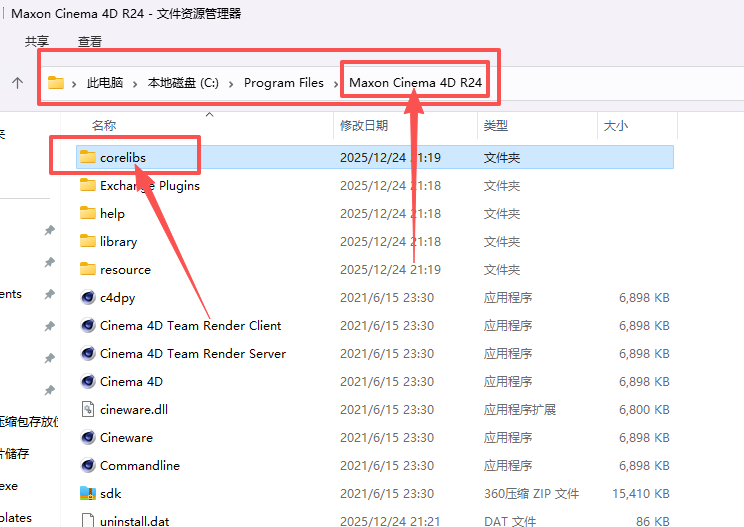Screen dimensions: 744x527
Task: Select the library folder icon
Action: (88, 240)
